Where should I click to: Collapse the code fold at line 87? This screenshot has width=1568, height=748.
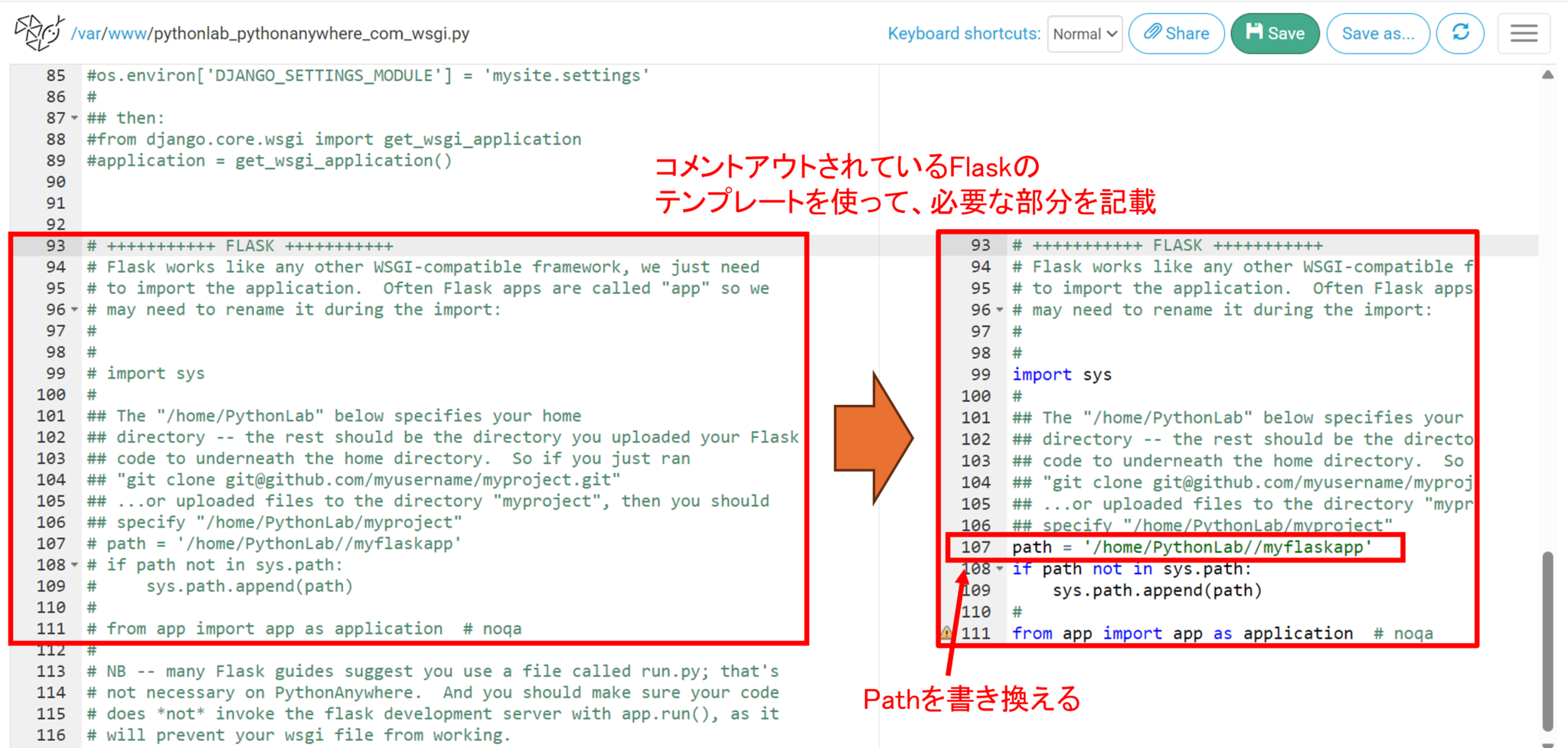(x=73, y=119)
